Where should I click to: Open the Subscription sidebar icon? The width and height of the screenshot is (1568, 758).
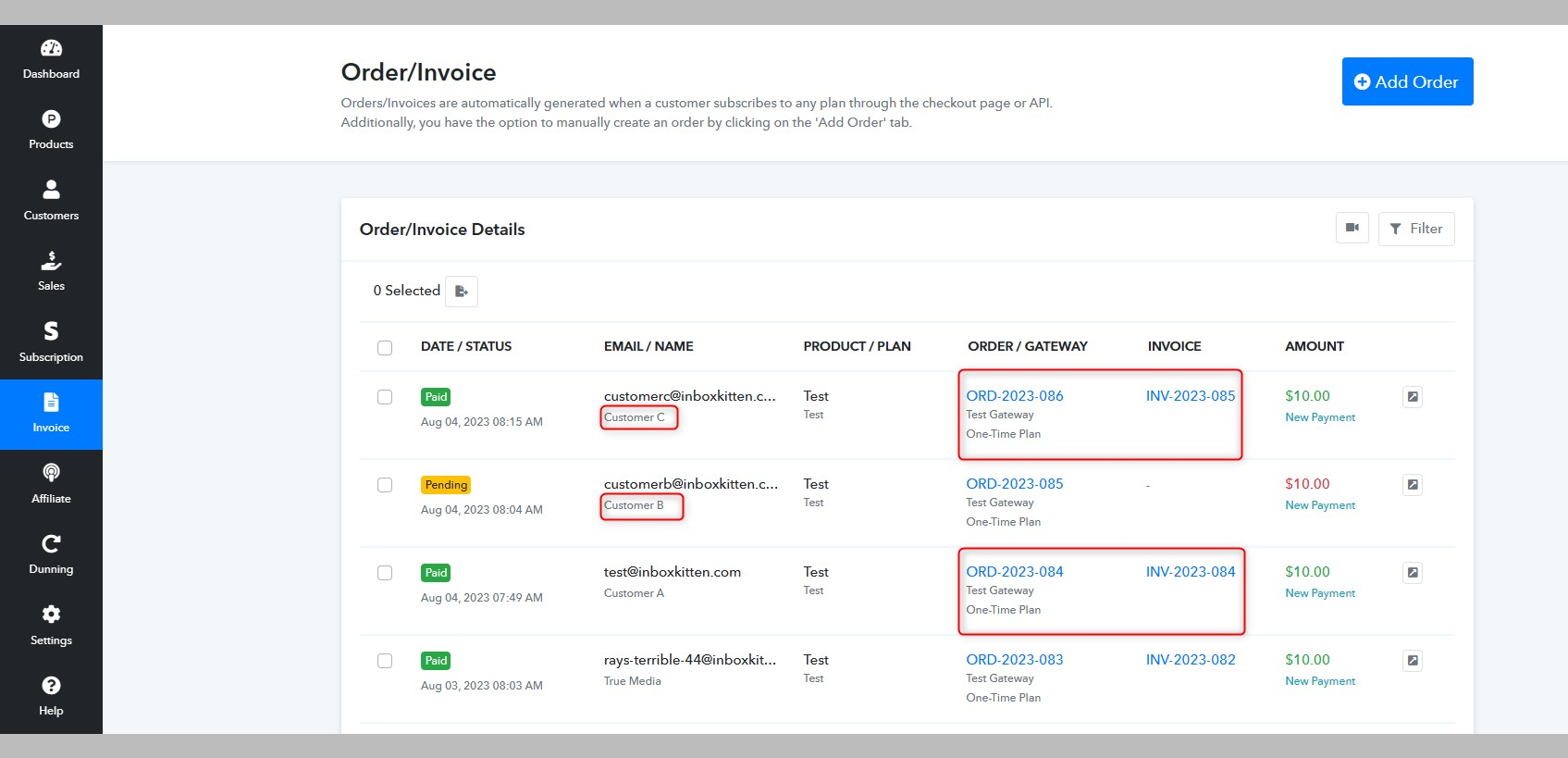coord(51,330)
